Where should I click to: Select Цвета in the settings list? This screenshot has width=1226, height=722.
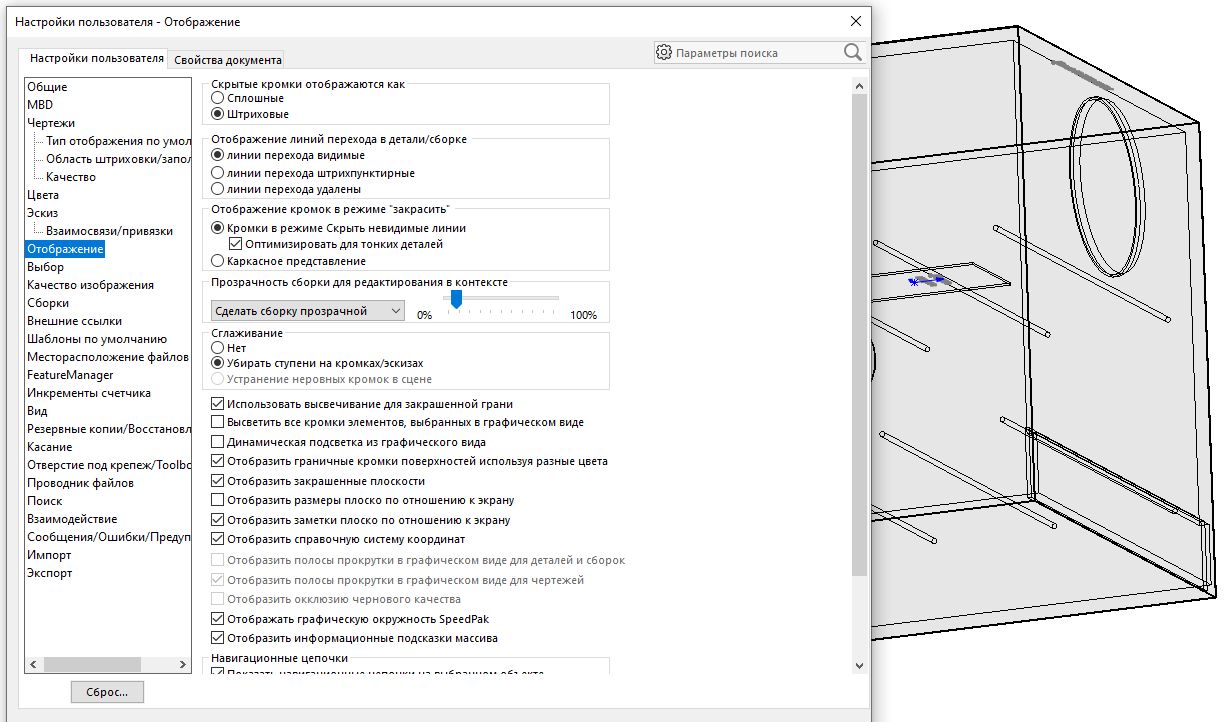coord(43,195)
